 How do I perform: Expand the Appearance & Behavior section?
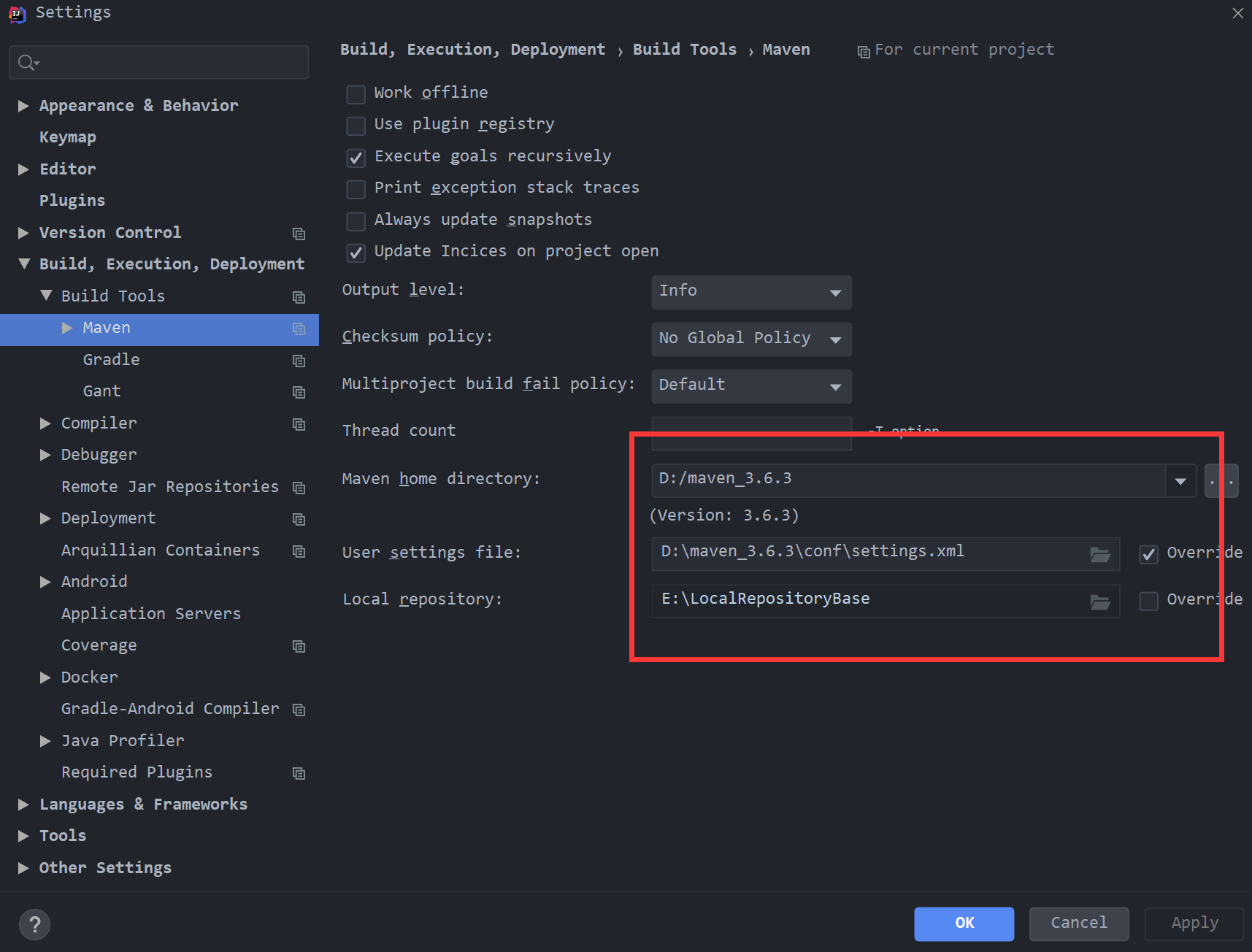(23, 106)
